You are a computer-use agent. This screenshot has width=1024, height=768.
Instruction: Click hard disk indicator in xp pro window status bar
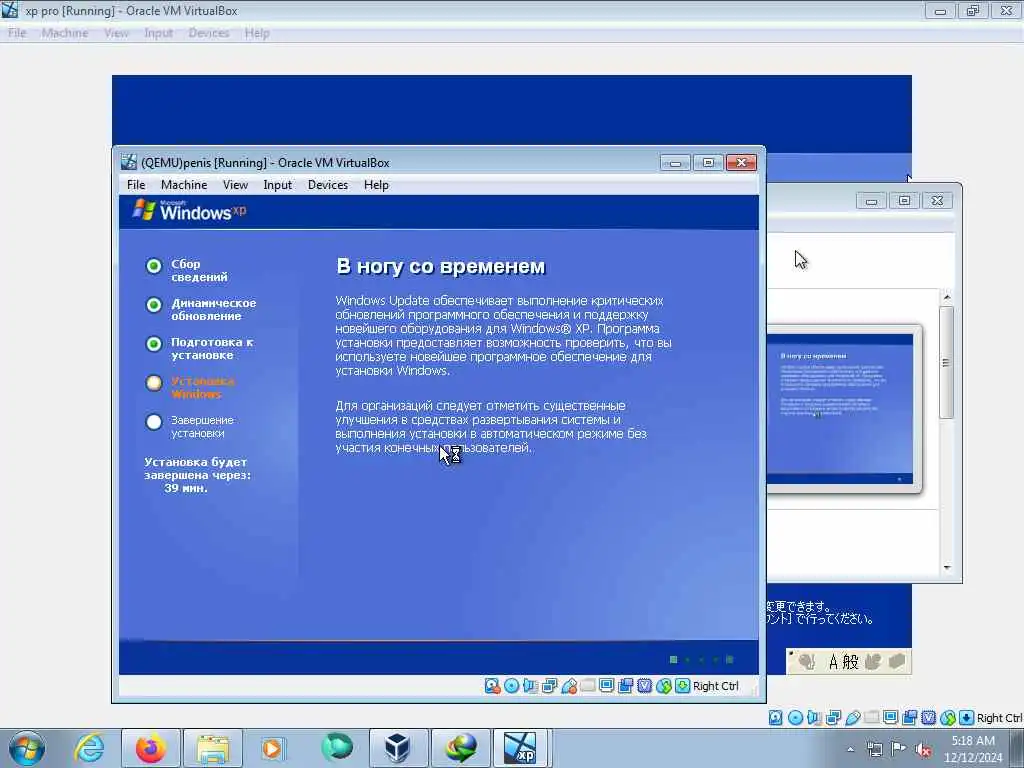coord(775,718)
